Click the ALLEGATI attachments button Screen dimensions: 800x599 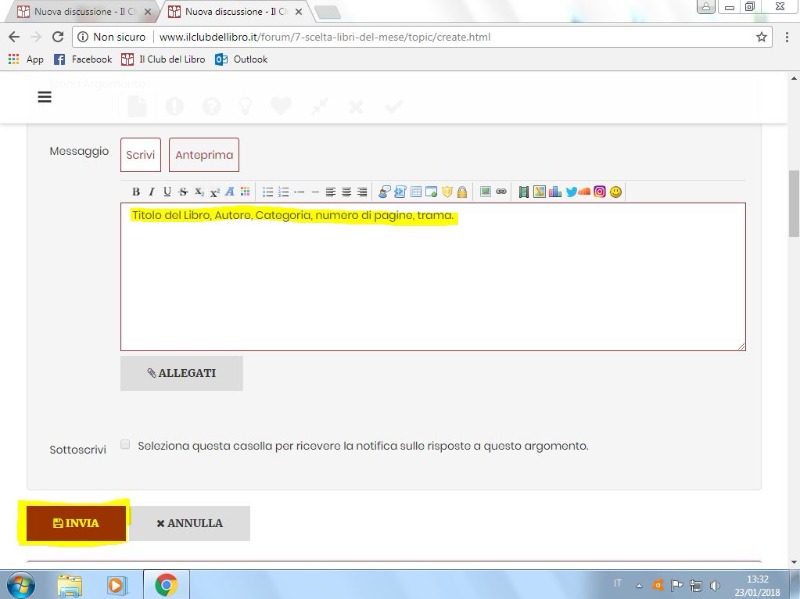pos(181,373)
